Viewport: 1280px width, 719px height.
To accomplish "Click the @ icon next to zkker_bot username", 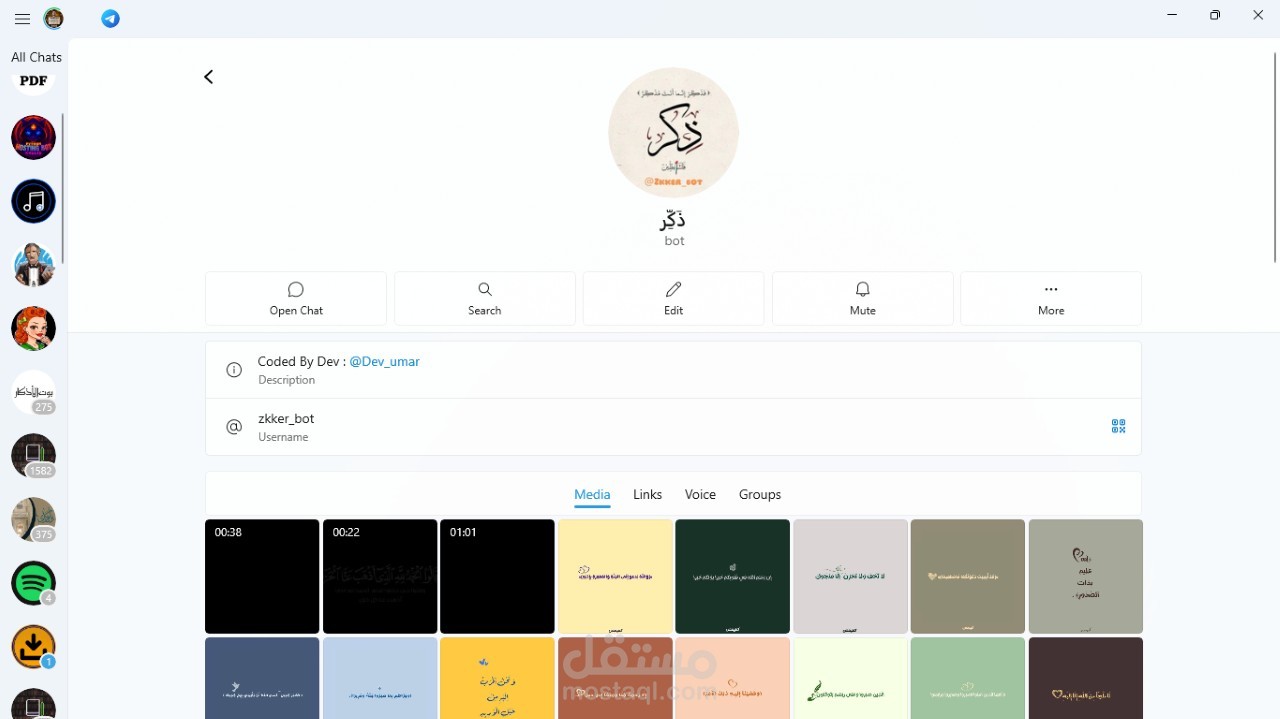I will click(233, 426).
